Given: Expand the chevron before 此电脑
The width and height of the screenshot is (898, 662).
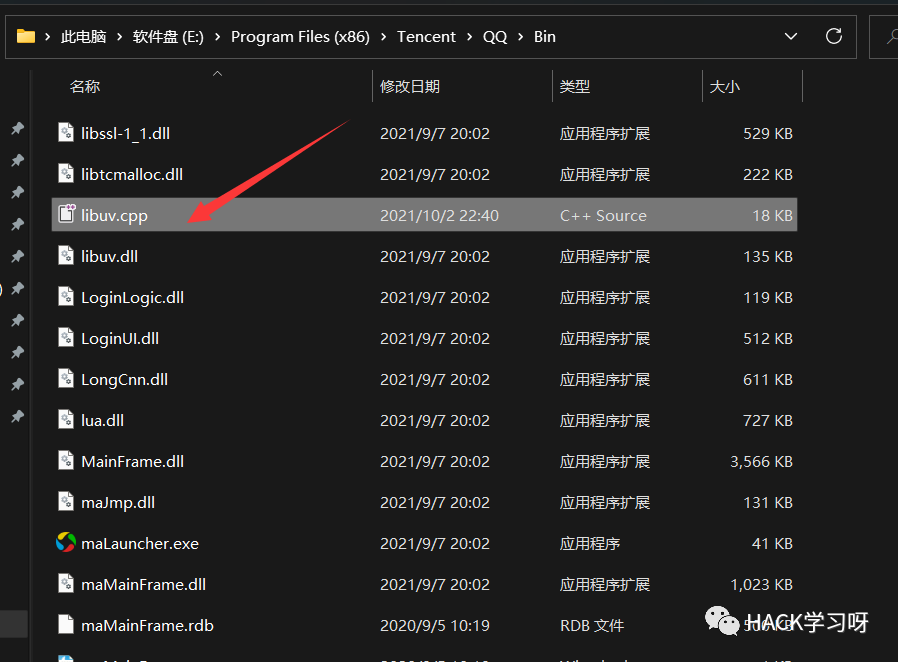Looking at the screenshot, I should 48,37.
